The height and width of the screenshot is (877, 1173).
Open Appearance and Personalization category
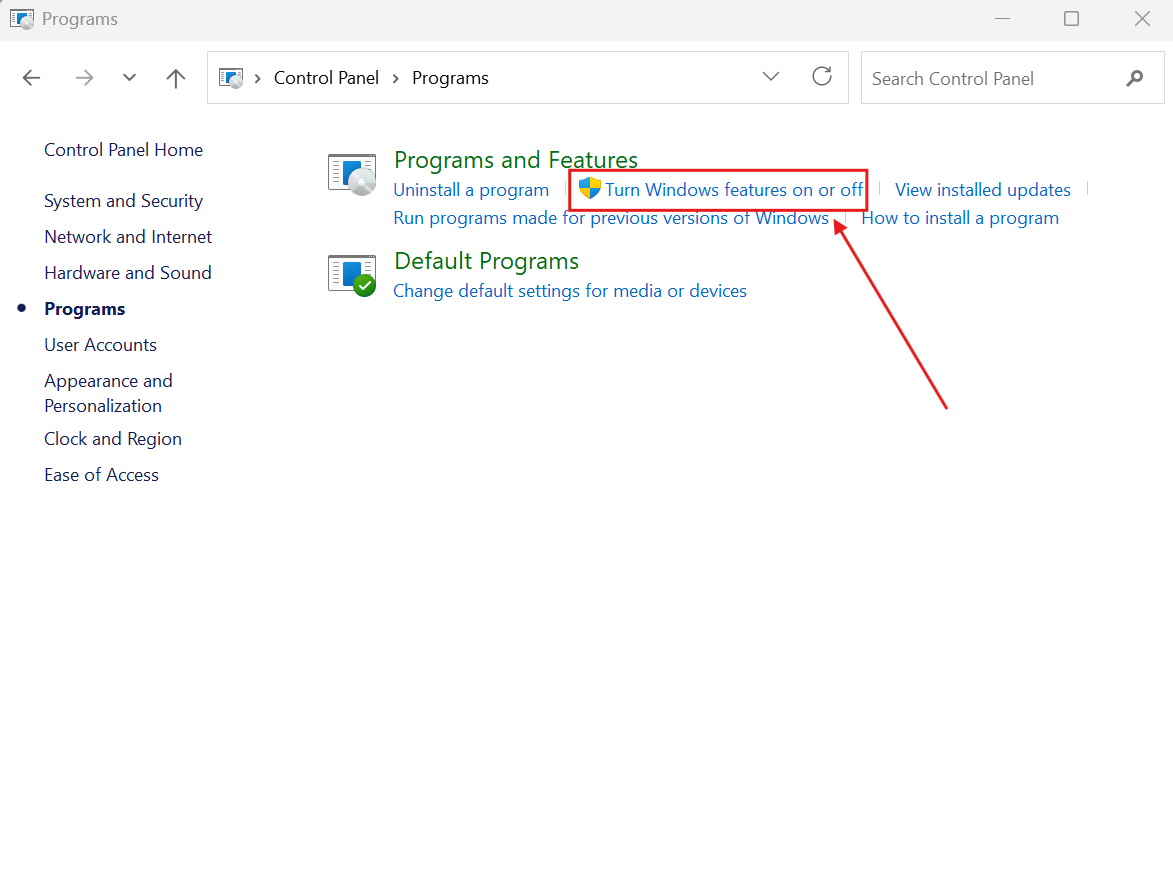click(108, 393)
